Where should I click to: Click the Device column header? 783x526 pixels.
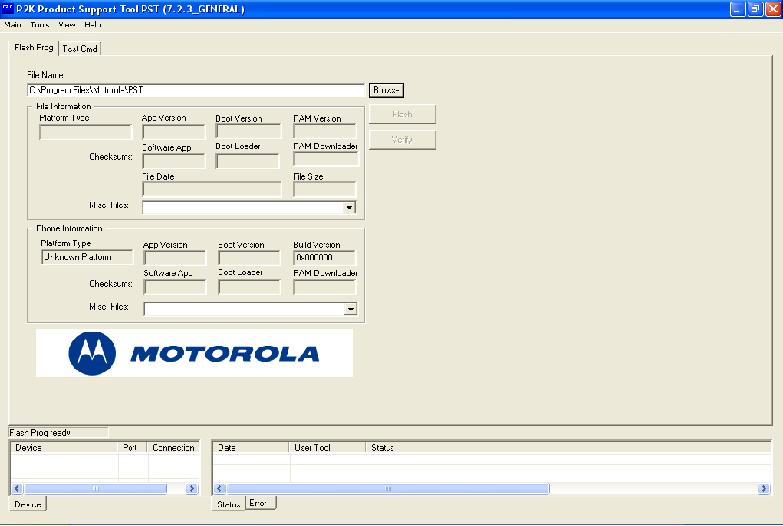click(64, 448)
